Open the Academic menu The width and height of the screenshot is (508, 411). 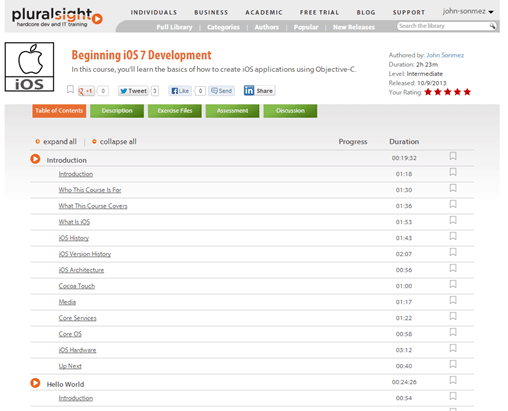click(264, 12)
